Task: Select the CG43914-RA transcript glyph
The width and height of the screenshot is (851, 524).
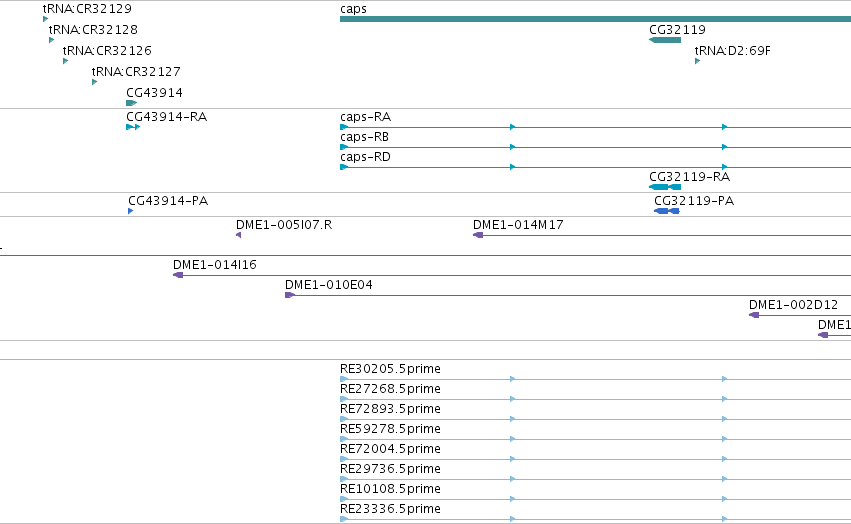Action: [133, 127]
